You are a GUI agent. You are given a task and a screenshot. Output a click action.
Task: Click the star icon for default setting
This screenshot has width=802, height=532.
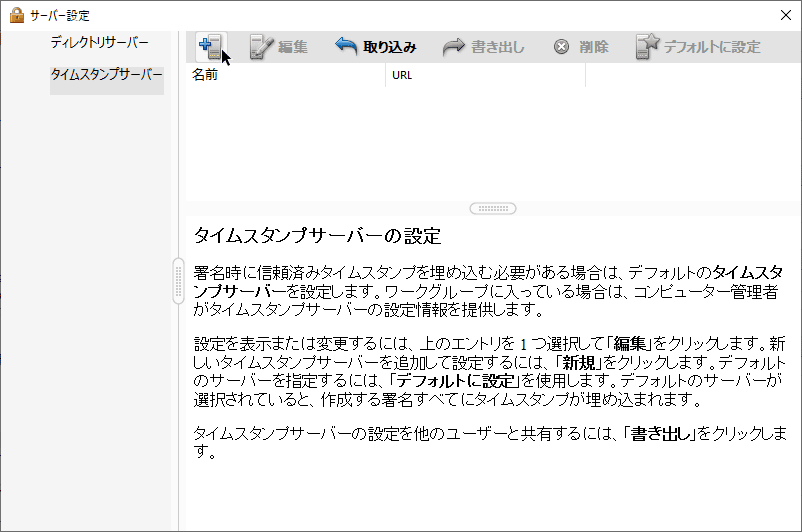pos(647,46)
